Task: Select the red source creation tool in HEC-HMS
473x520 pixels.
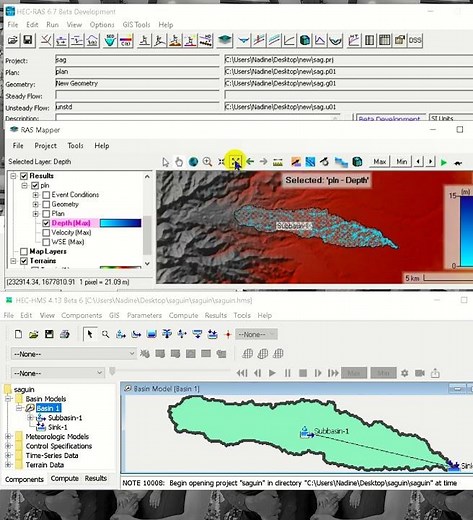Action: pyautogui.click(x=228, y=334)
